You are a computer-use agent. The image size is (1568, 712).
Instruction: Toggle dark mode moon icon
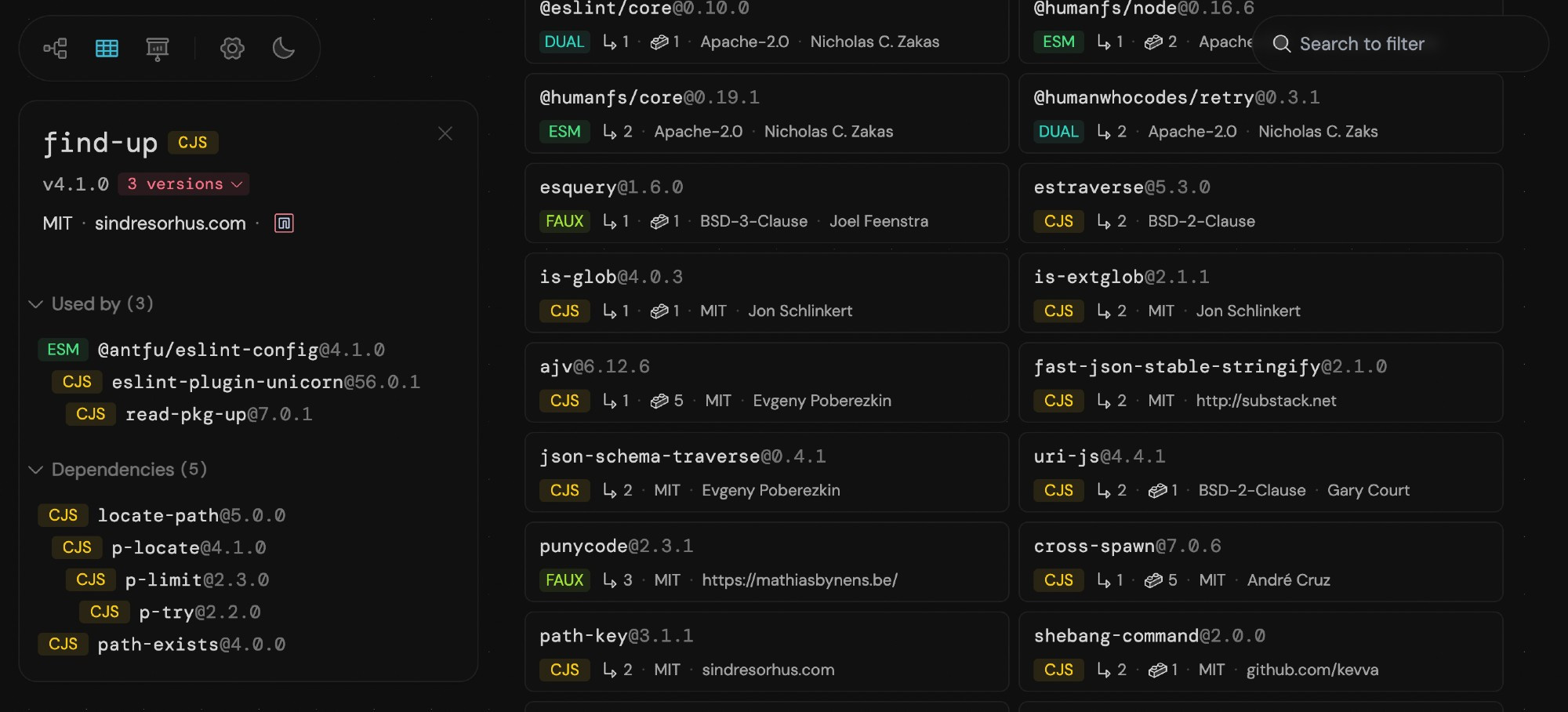283,49
